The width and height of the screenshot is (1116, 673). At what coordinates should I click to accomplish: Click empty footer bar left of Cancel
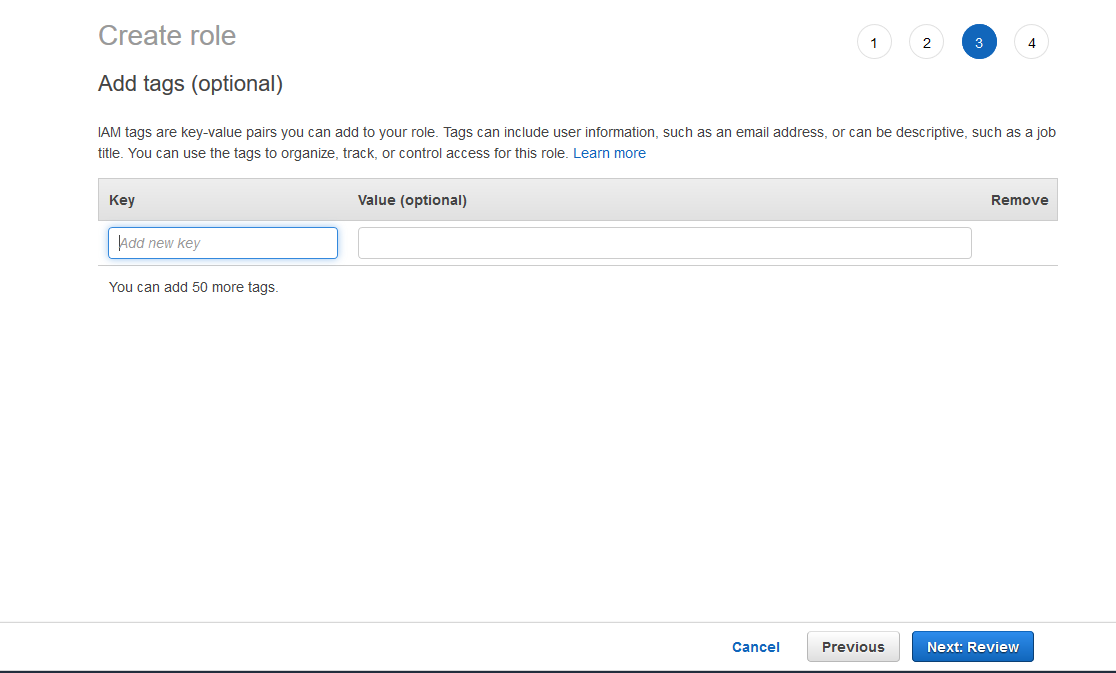pos(350,647)
